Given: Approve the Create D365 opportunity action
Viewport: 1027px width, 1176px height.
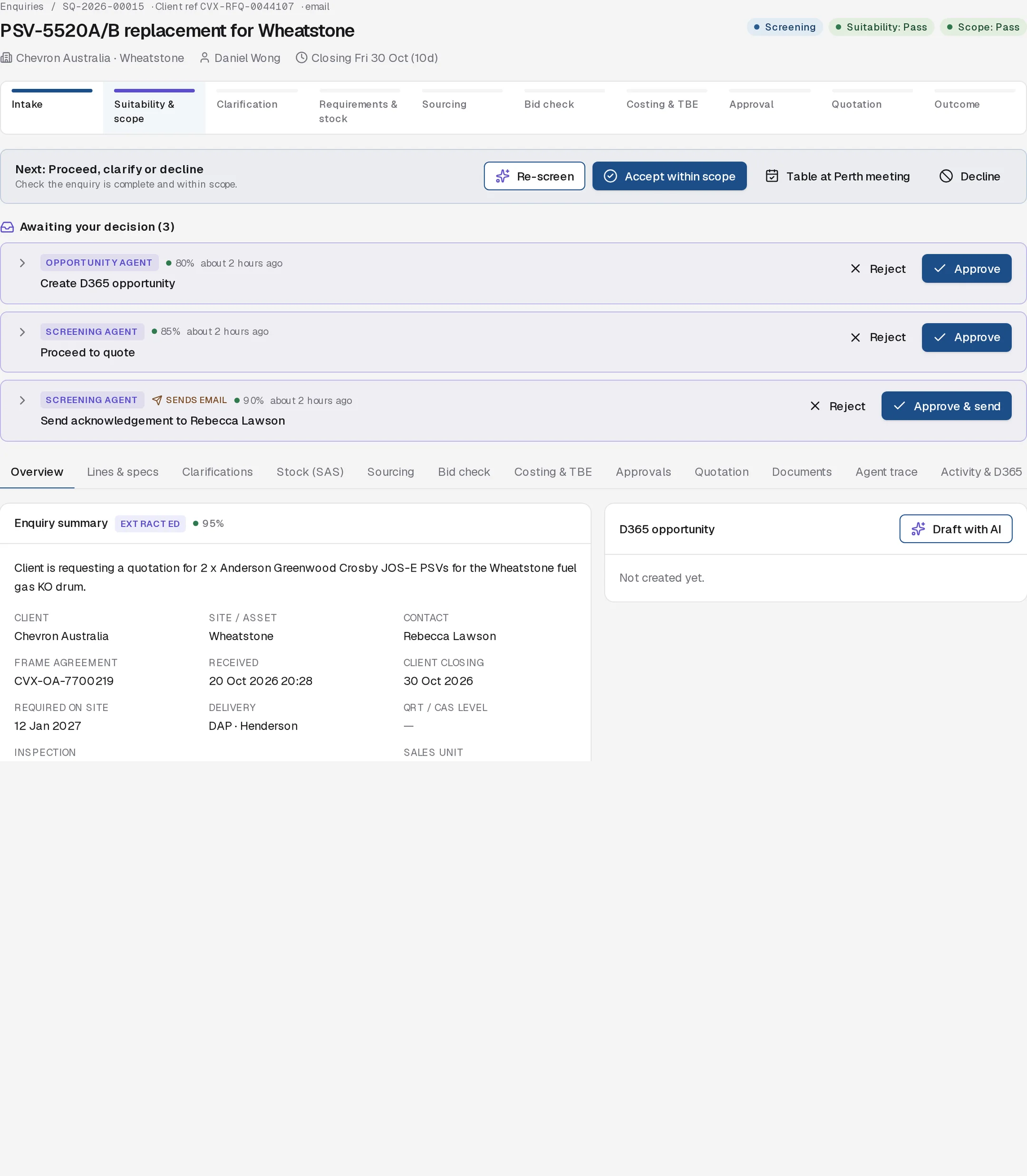Looking at the screenshot, I should point(966,268).
